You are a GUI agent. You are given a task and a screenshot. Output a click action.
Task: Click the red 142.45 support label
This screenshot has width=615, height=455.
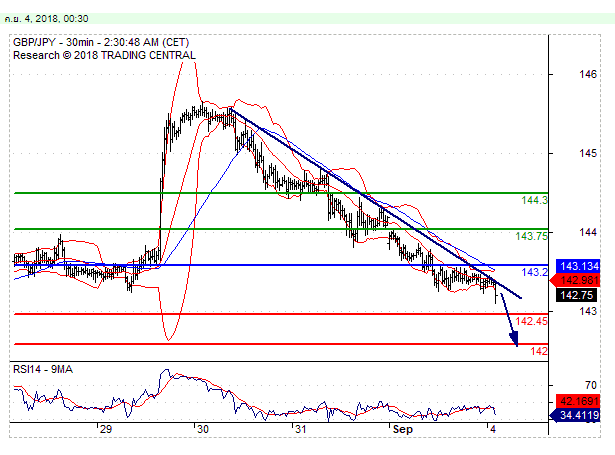click(x=531, y=321)
